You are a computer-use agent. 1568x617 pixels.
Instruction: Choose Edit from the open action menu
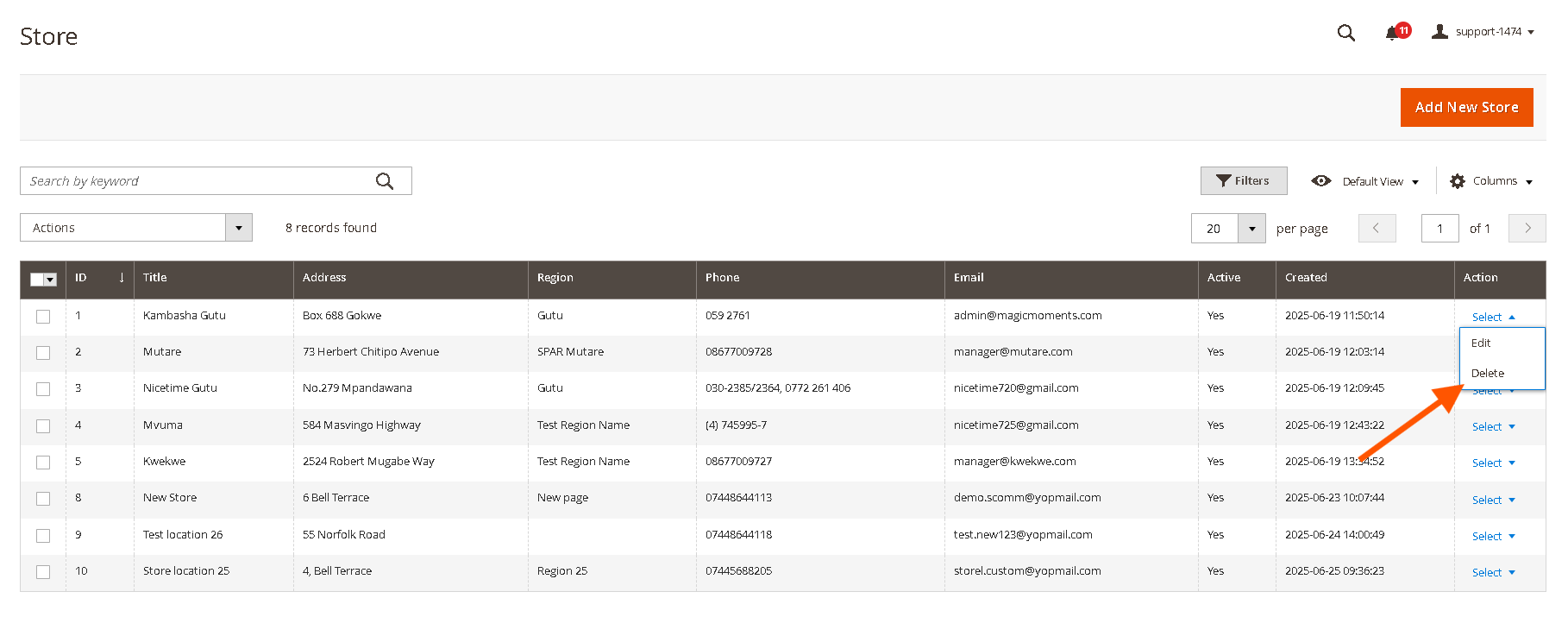click(x=1481, y=343)
